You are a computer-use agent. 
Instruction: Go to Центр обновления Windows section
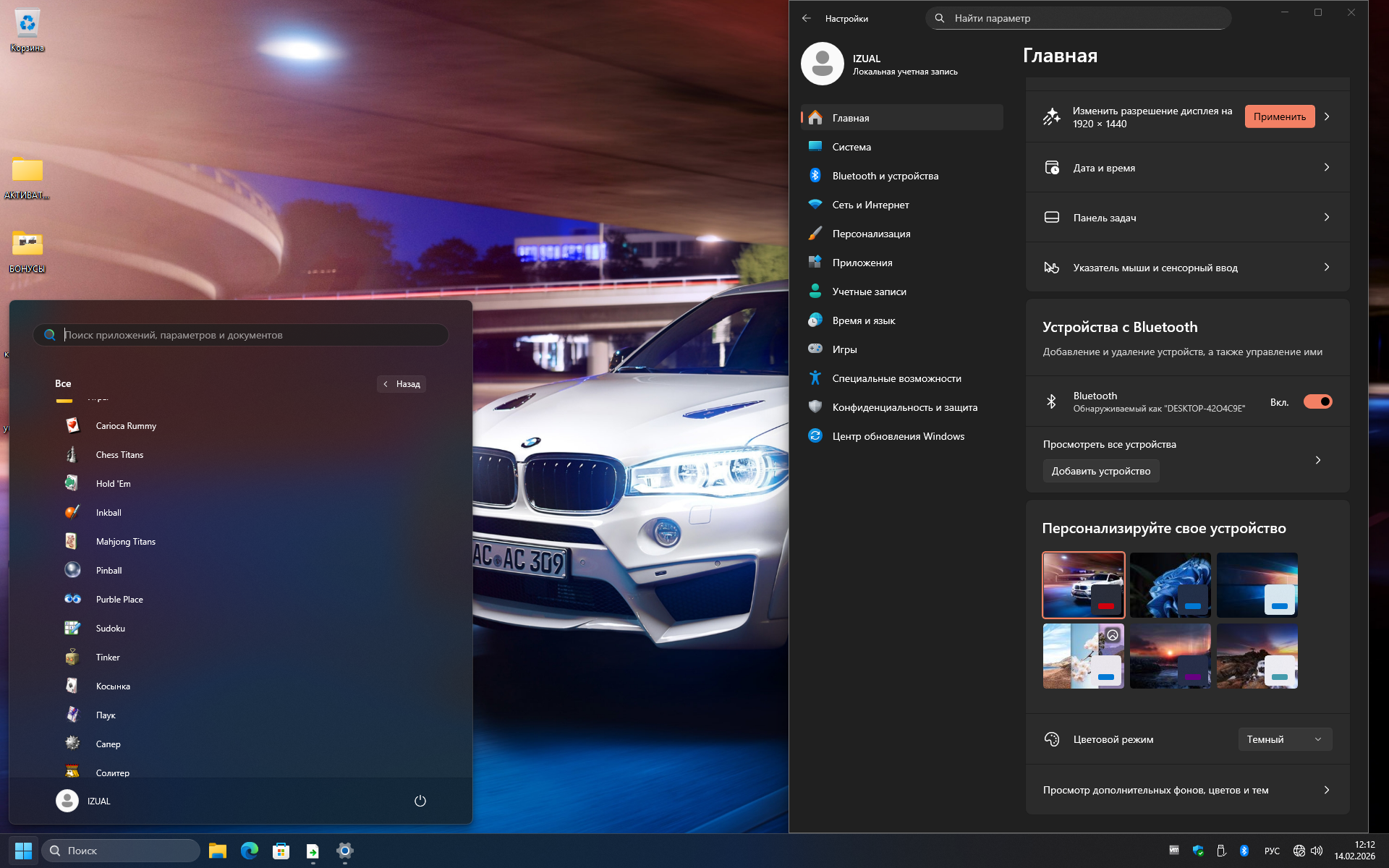point(898,436)
